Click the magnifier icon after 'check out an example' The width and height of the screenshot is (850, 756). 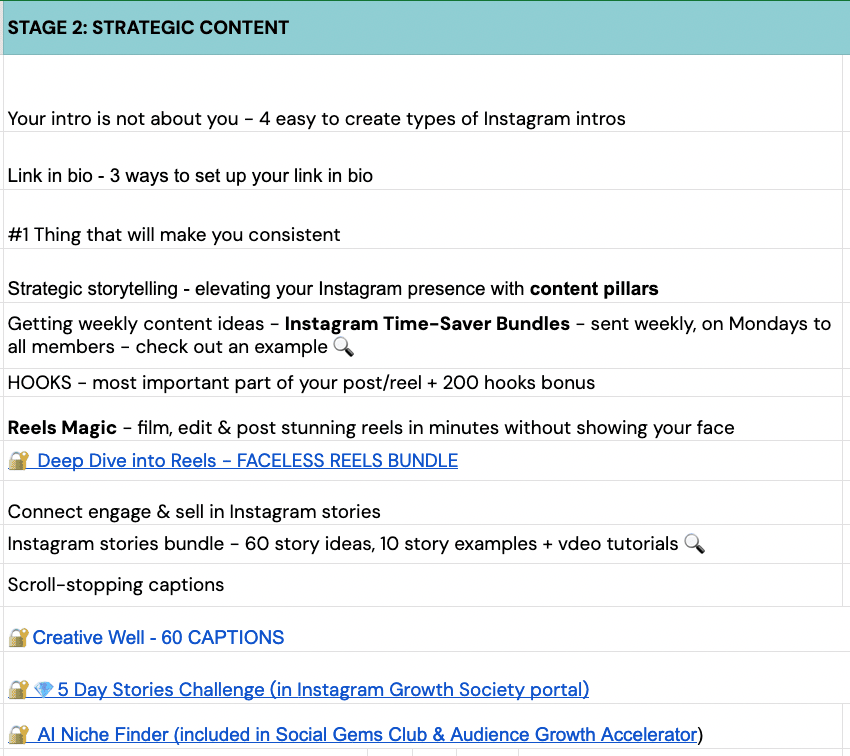[343, 347]
